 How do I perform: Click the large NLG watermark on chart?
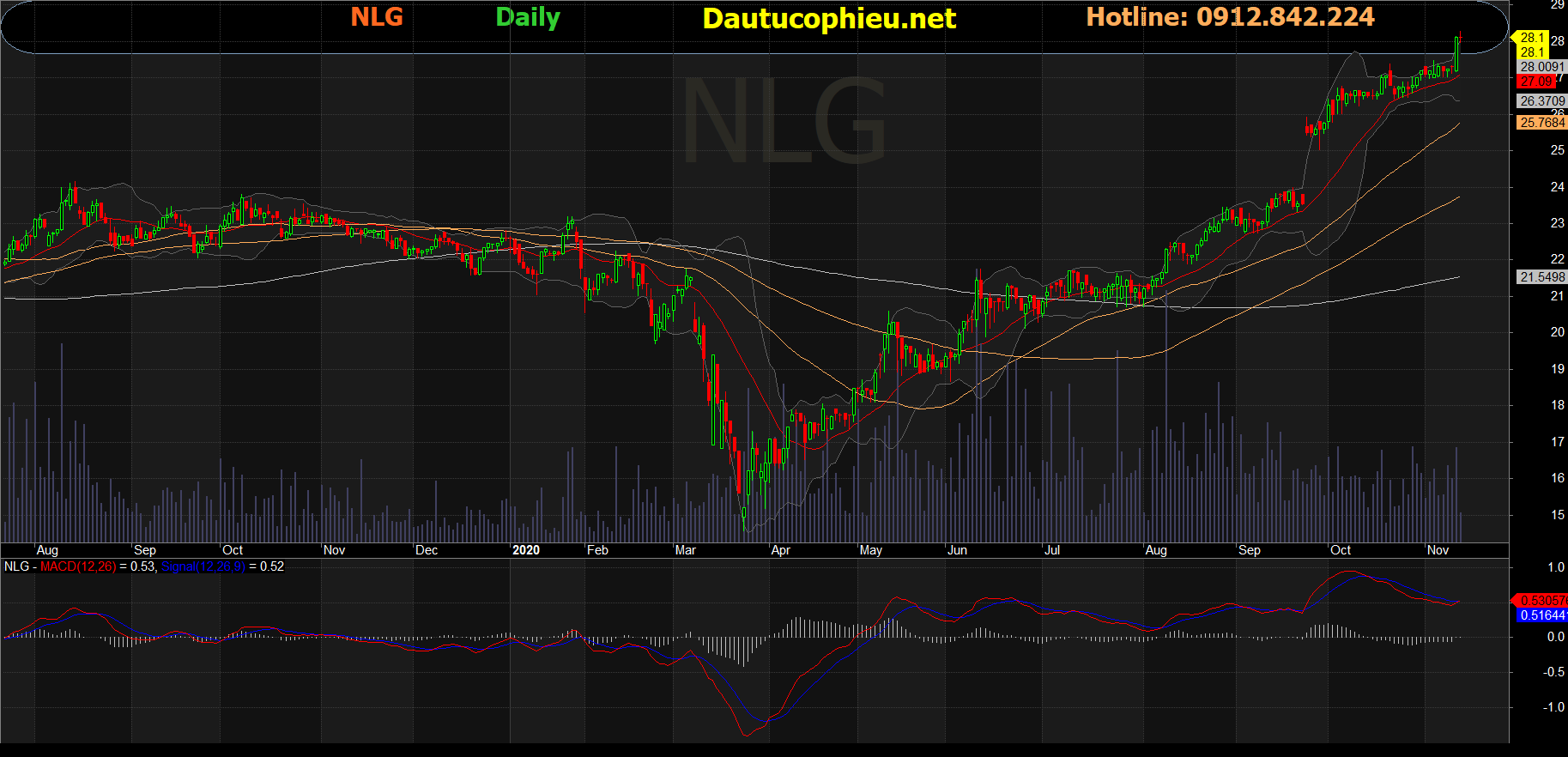click(784, 120)
